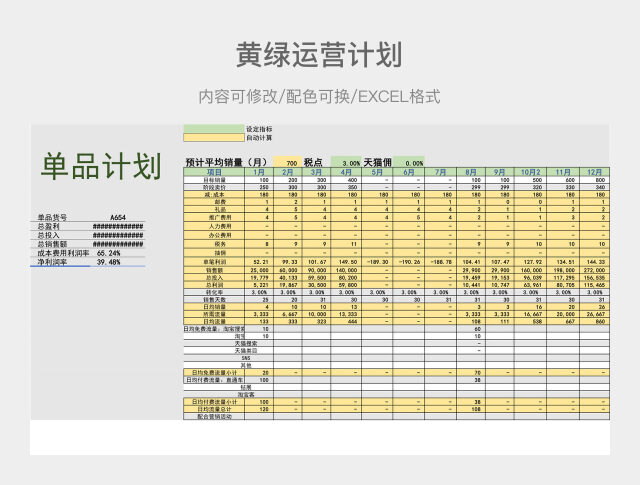Select April 销售额 cell 140,000
Viewport: 640px width, 485px height.
tap(346, 270)
